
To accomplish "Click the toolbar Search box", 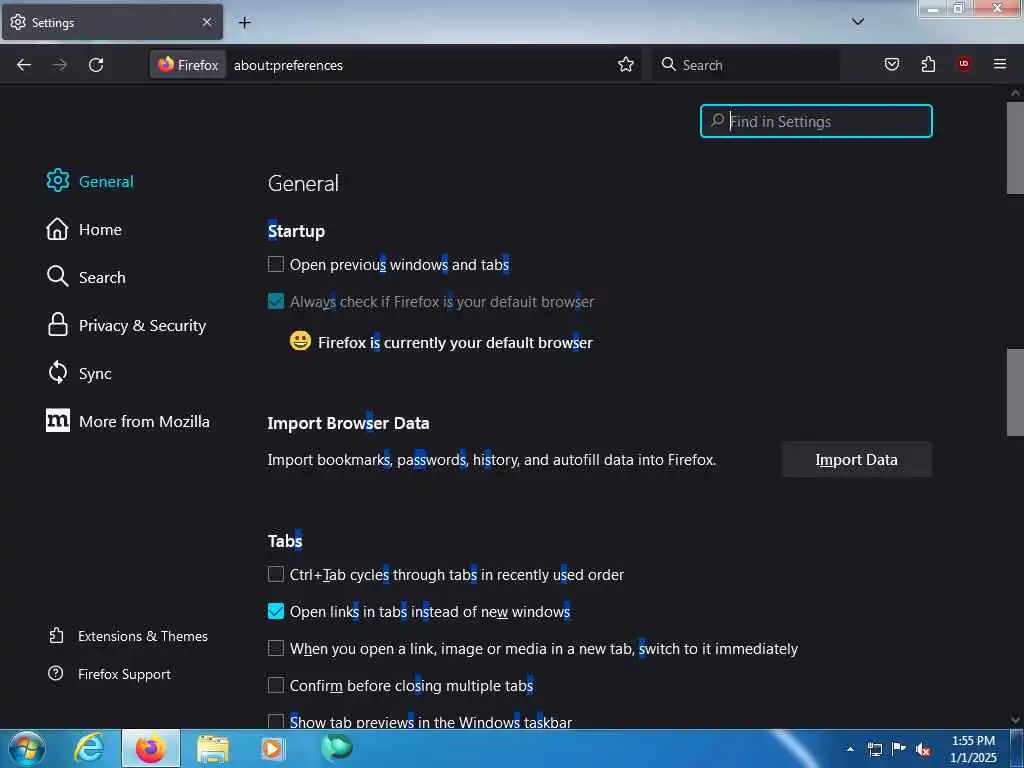I will coord(746,65).
